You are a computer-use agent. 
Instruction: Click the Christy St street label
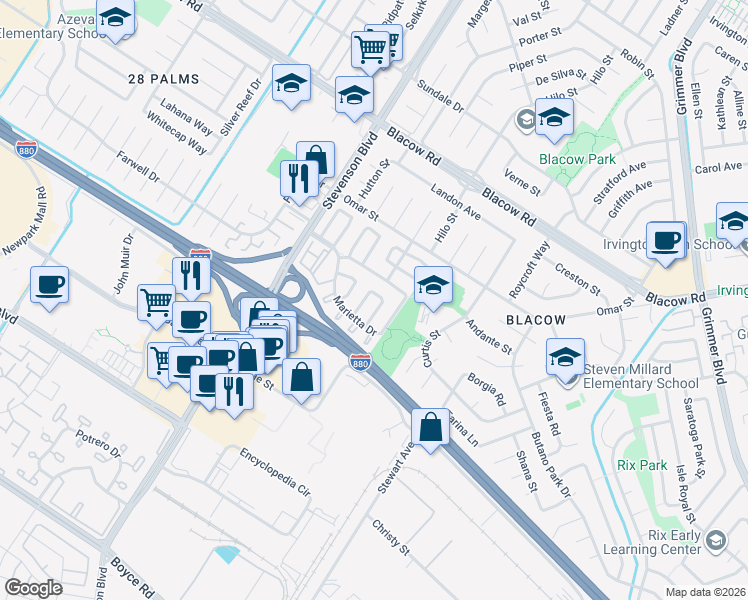pos(391,538)
